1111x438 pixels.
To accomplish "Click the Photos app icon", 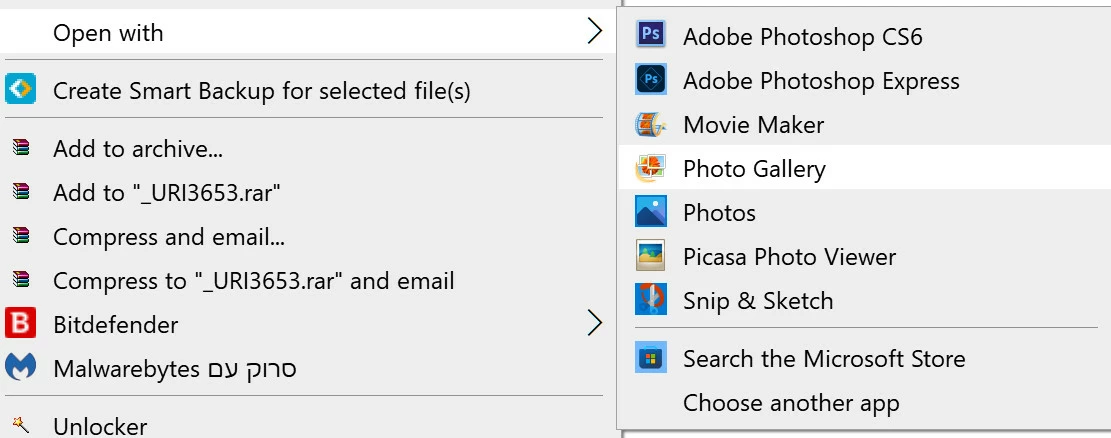I will (x=651, y=212).
